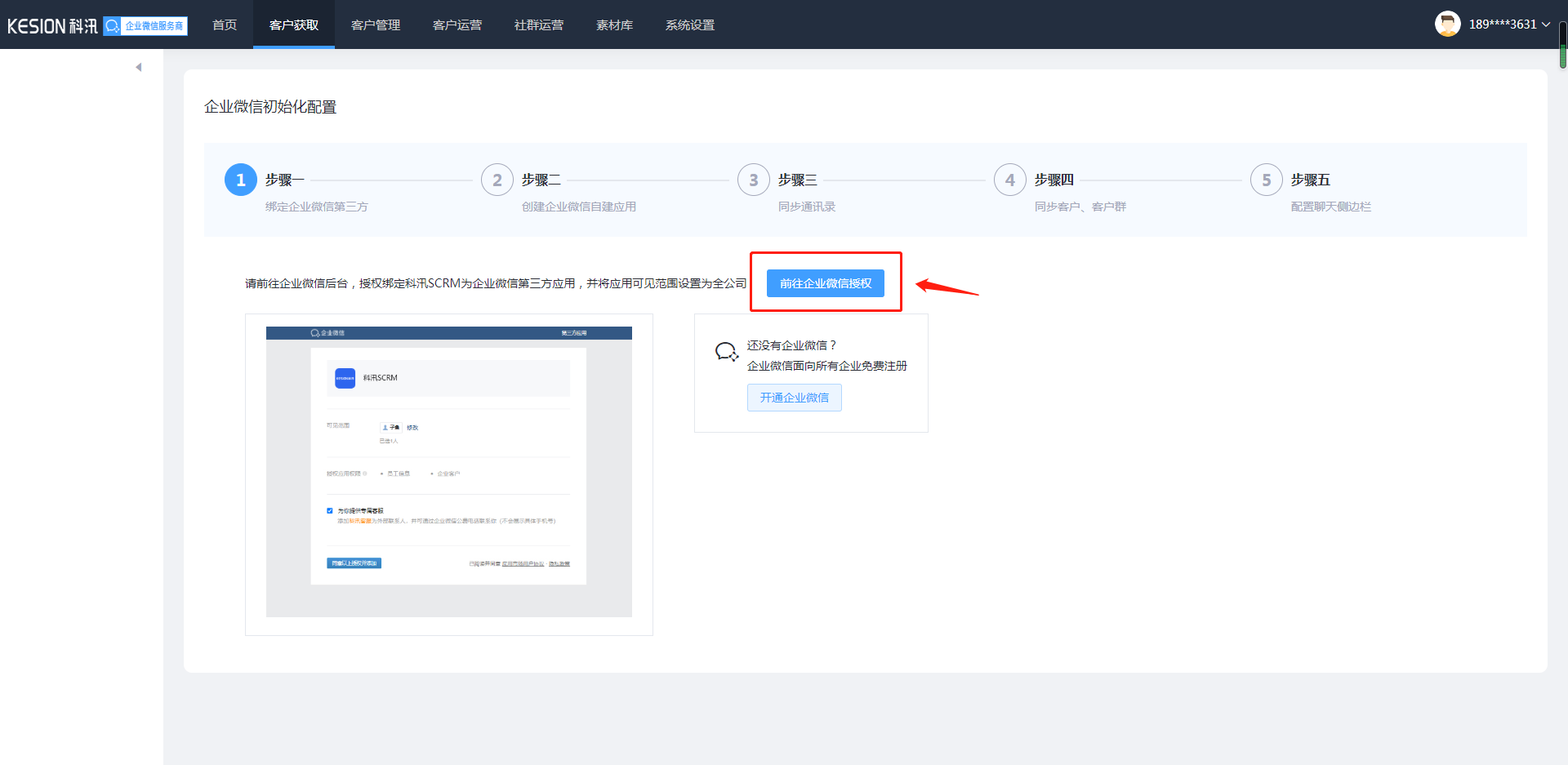Collapse the left sidebar panel
The height and width of the screenshot is (765, 1568).
pos(138,66)
